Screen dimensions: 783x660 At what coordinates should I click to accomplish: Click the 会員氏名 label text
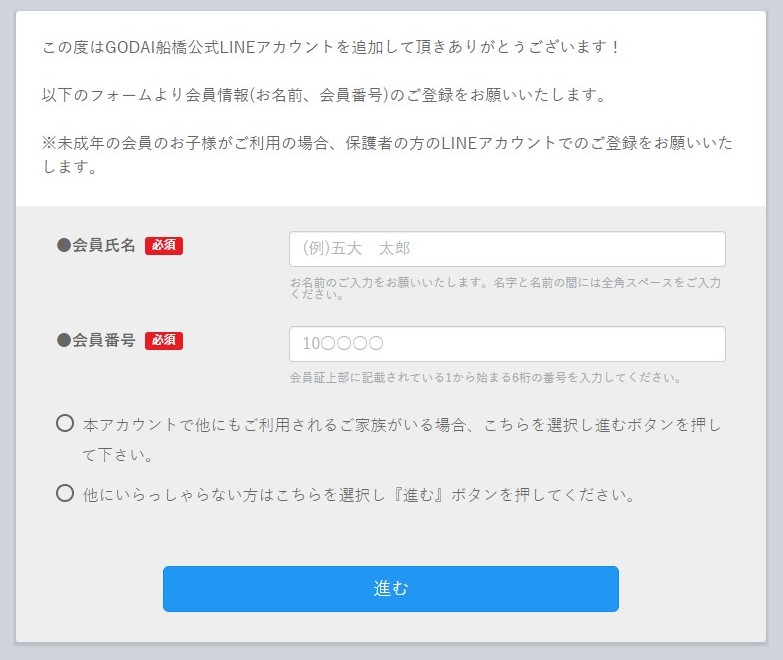click(x=104, y=246)
